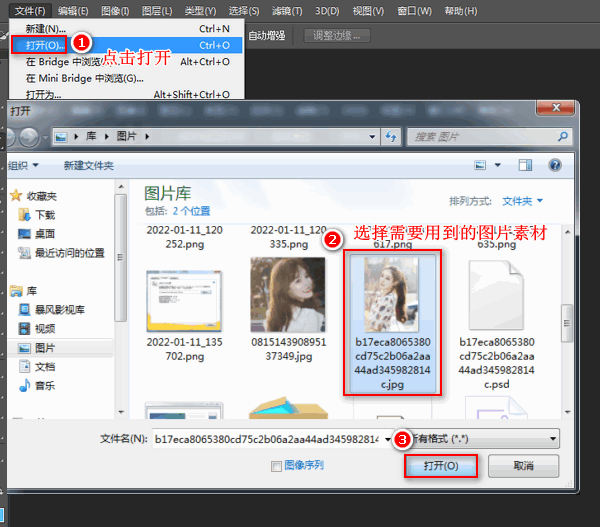This screenshot has height=527, width=600.
Task: Click the help question mark icon
Action: point(555,165)
